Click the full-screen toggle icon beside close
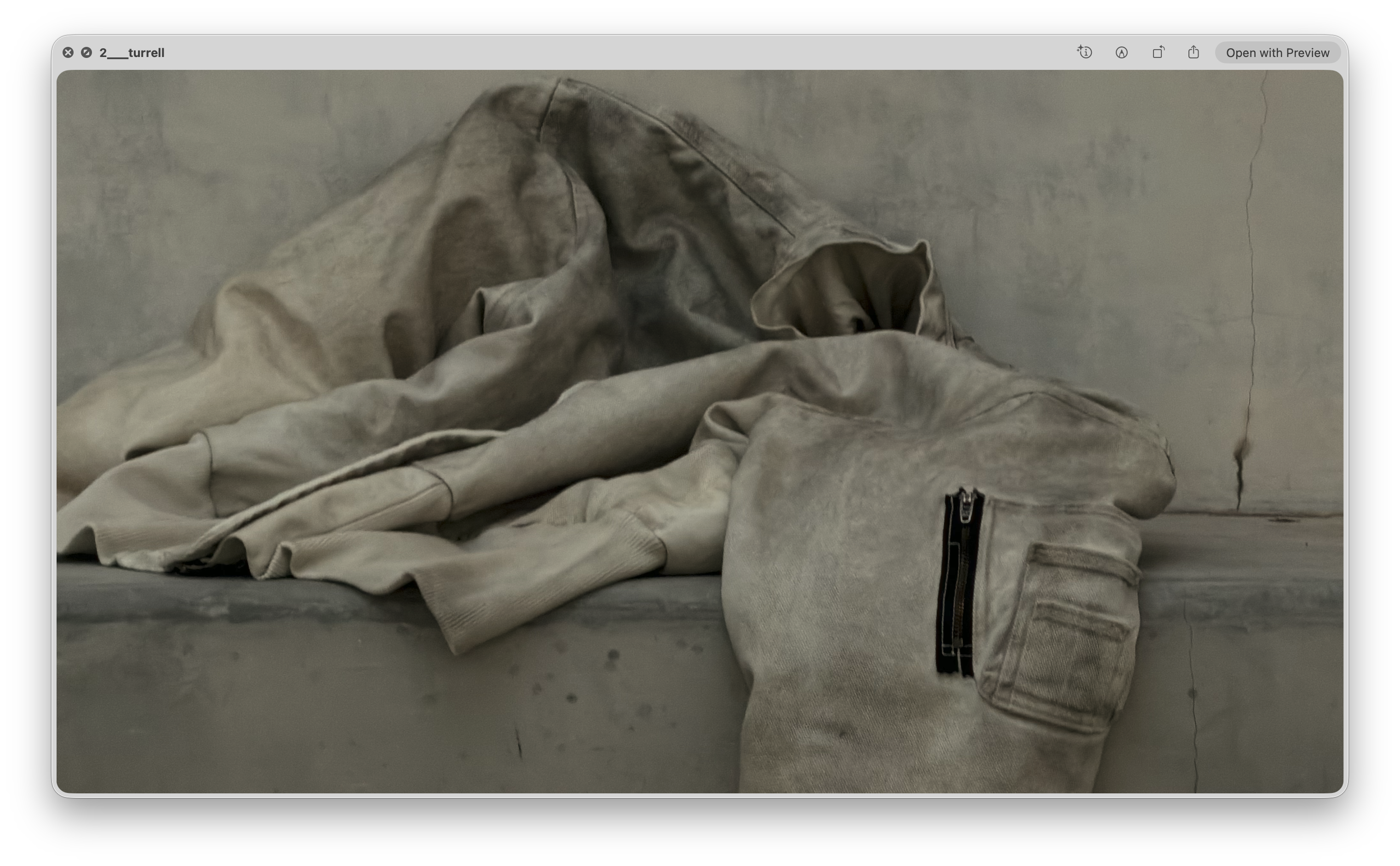This screenshot has width=1400, height=866. point(86,53)
